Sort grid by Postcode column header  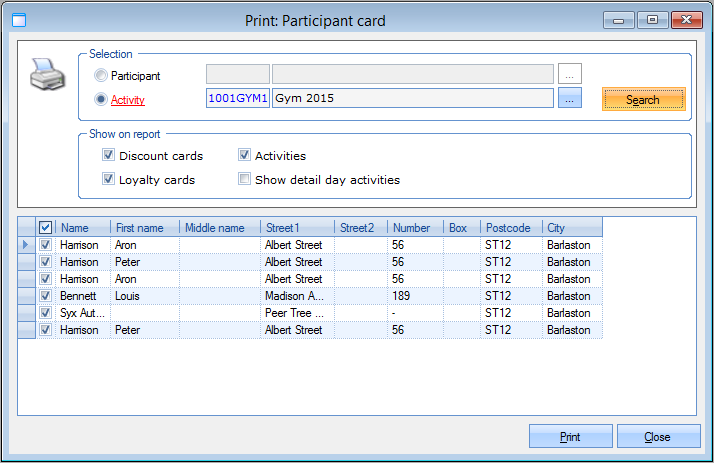click(x=510, y=228)
